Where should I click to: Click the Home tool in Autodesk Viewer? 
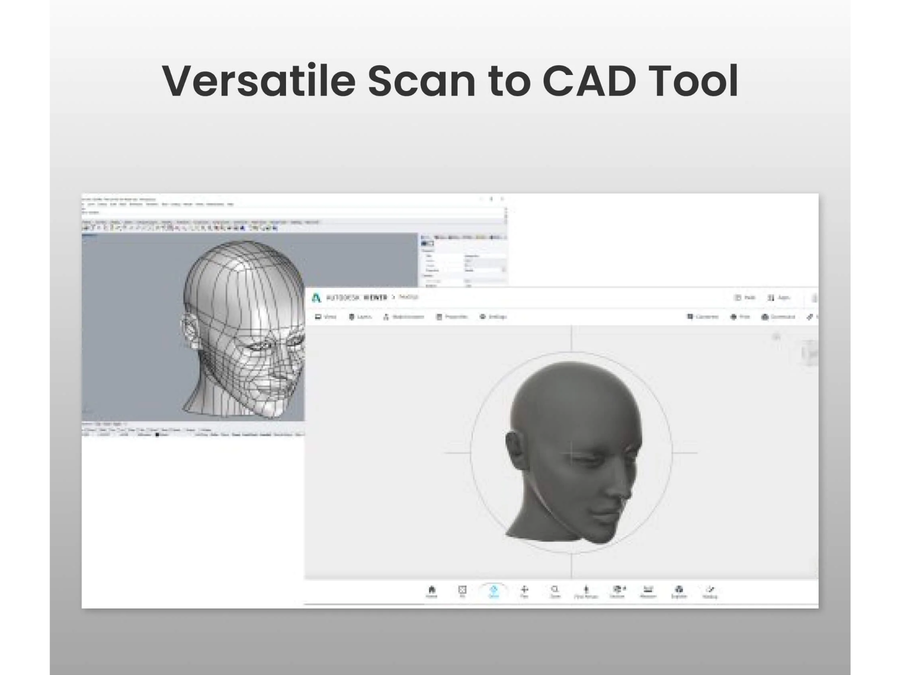click(432, 592)
